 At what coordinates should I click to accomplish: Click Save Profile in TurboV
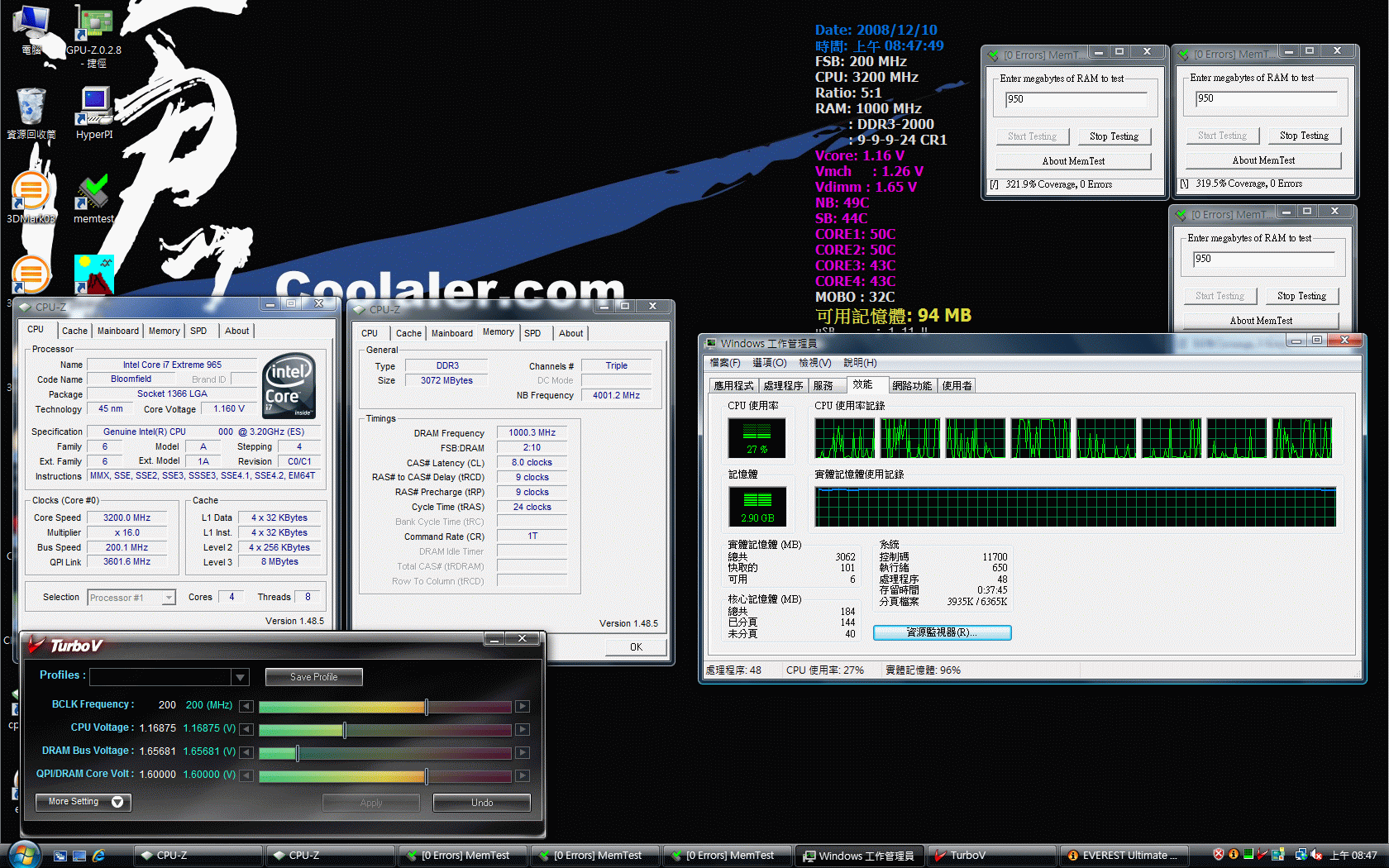(x=313, y=677)
